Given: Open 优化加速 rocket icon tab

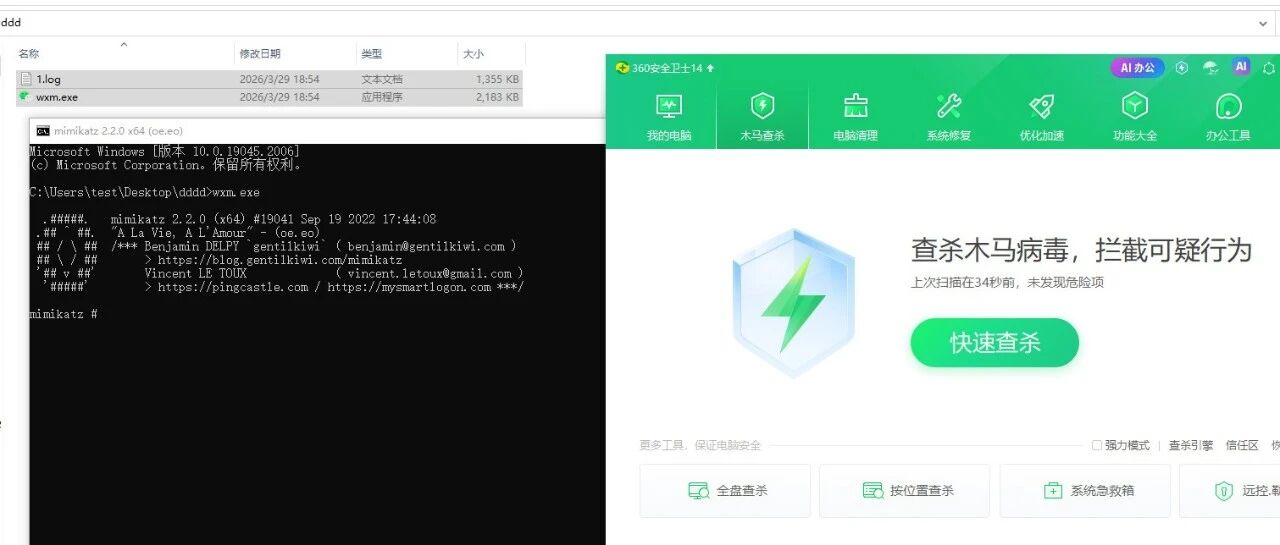Looking at the screenshot, I should coord(1041,117).
